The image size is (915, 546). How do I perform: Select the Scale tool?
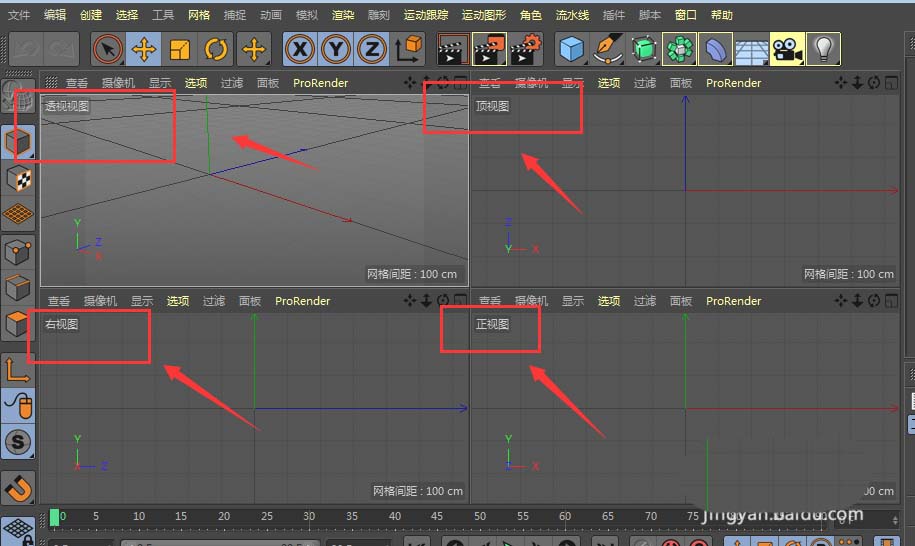pyautogui.click(x=180, y=49)
